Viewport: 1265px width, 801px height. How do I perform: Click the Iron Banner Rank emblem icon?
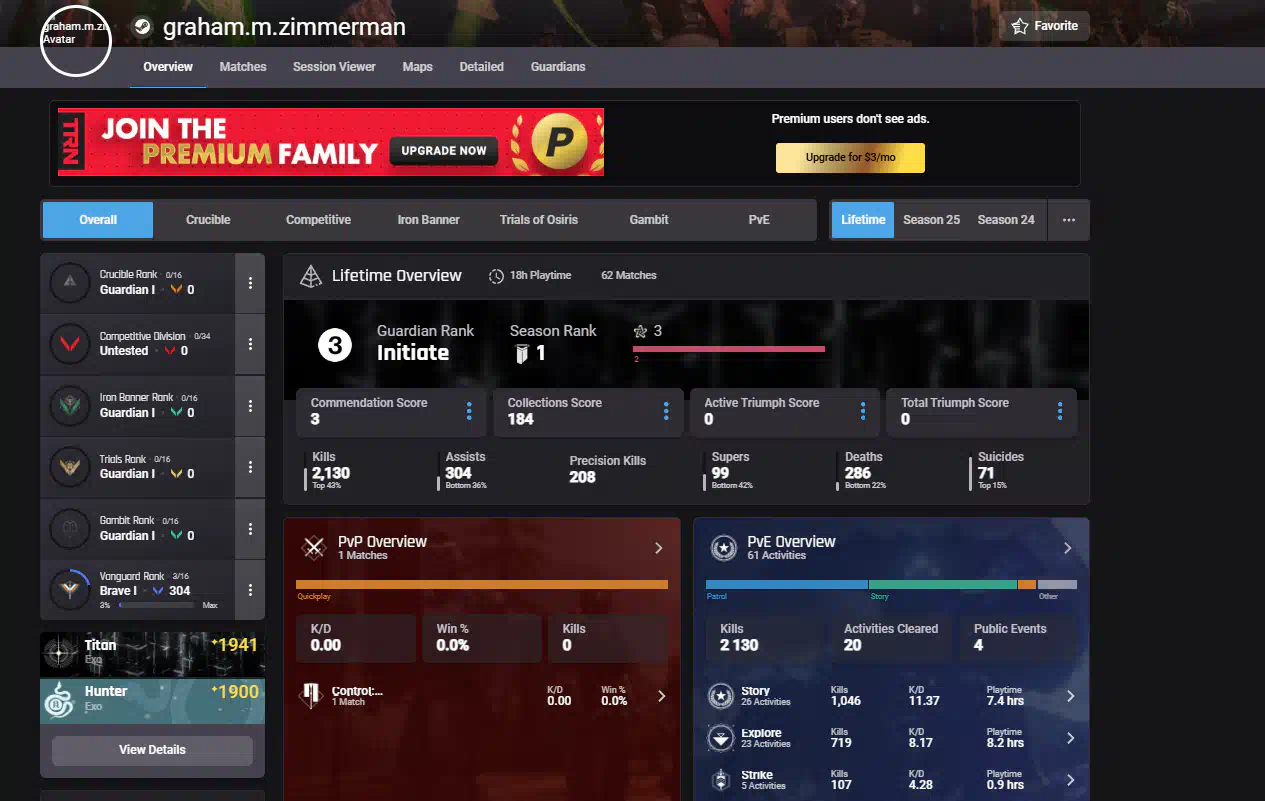pyautogui.click(x=70, y=406)
